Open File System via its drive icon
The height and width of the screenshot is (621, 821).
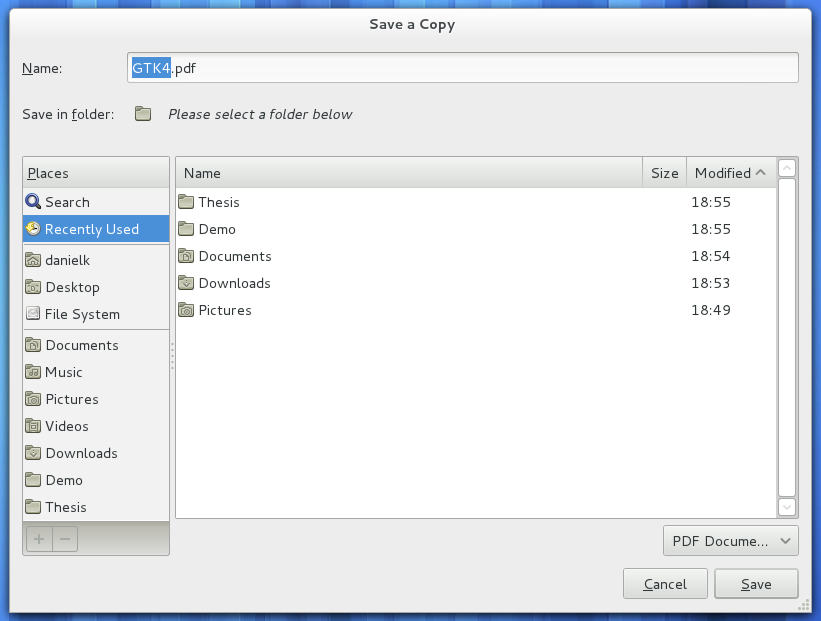(32, 314)
